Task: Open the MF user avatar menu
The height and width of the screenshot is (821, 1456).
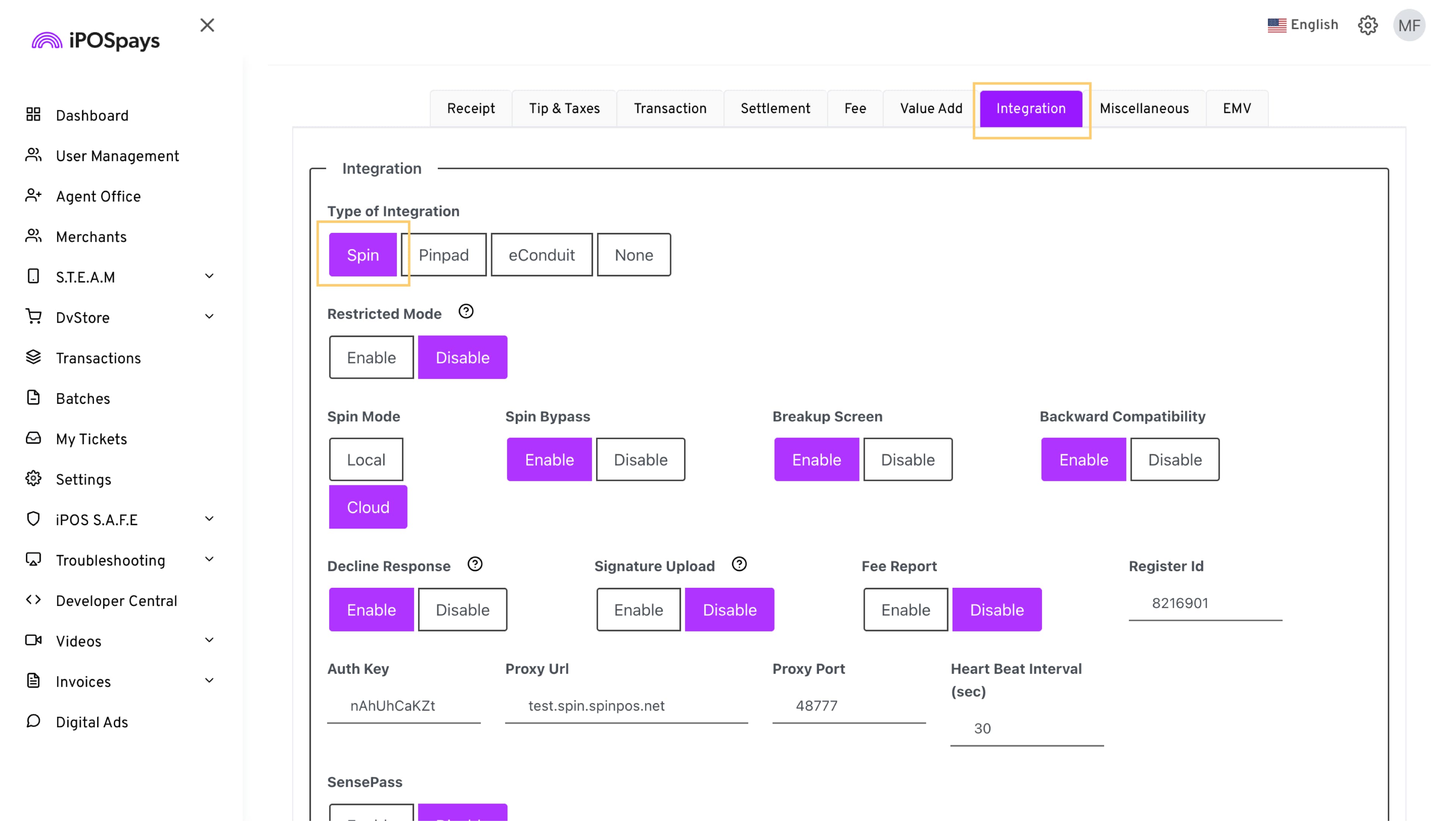Action: (x=1409, y=25)
